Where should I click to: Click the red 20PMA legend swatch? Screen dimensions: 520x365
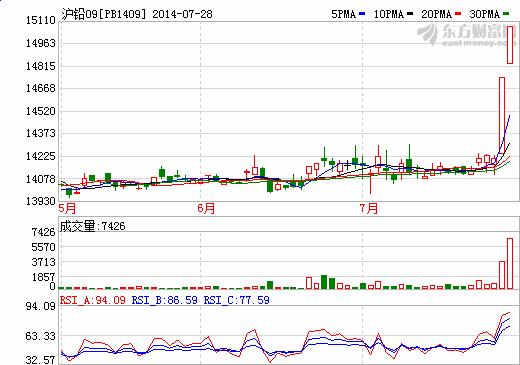(x=458, y=14)
